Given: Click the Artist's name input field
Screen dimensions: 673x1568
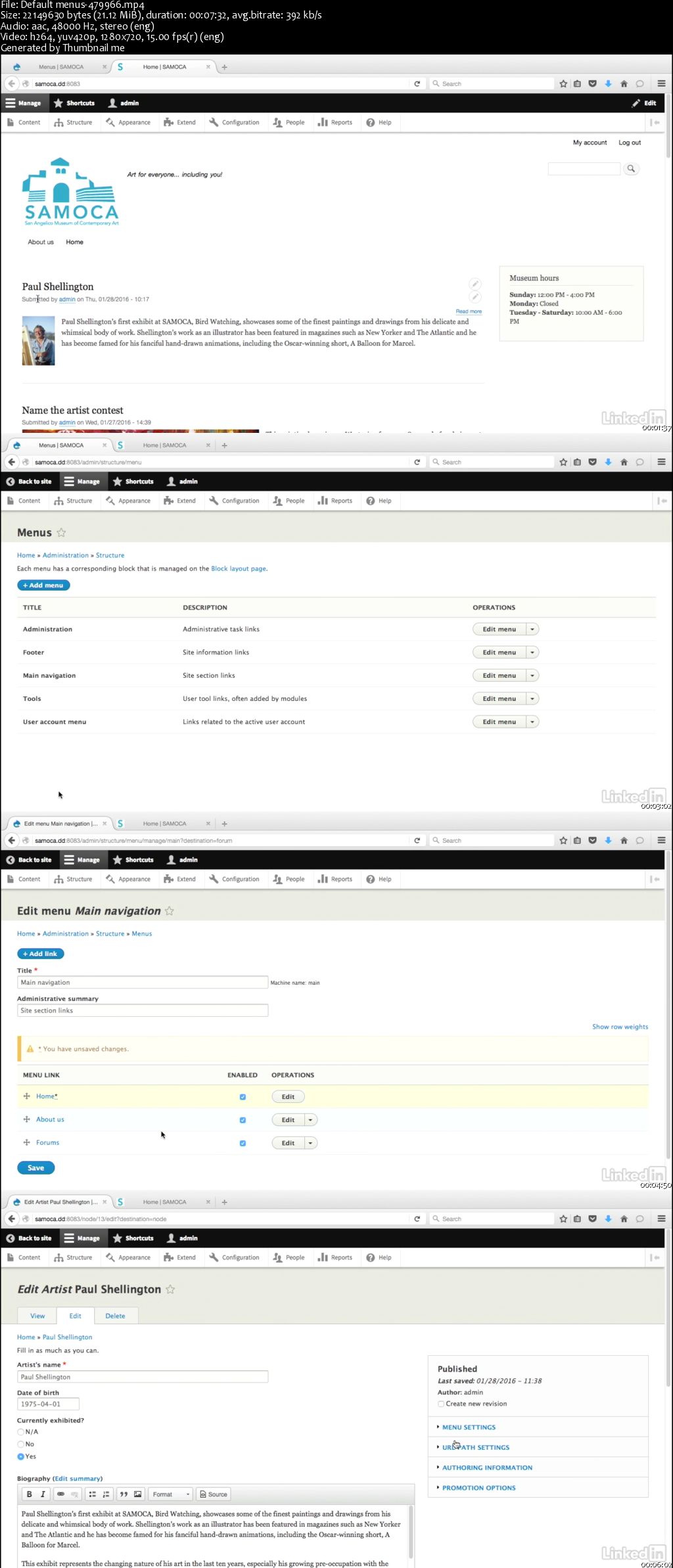Looking at the screenshot, I should pos(143,1377).
